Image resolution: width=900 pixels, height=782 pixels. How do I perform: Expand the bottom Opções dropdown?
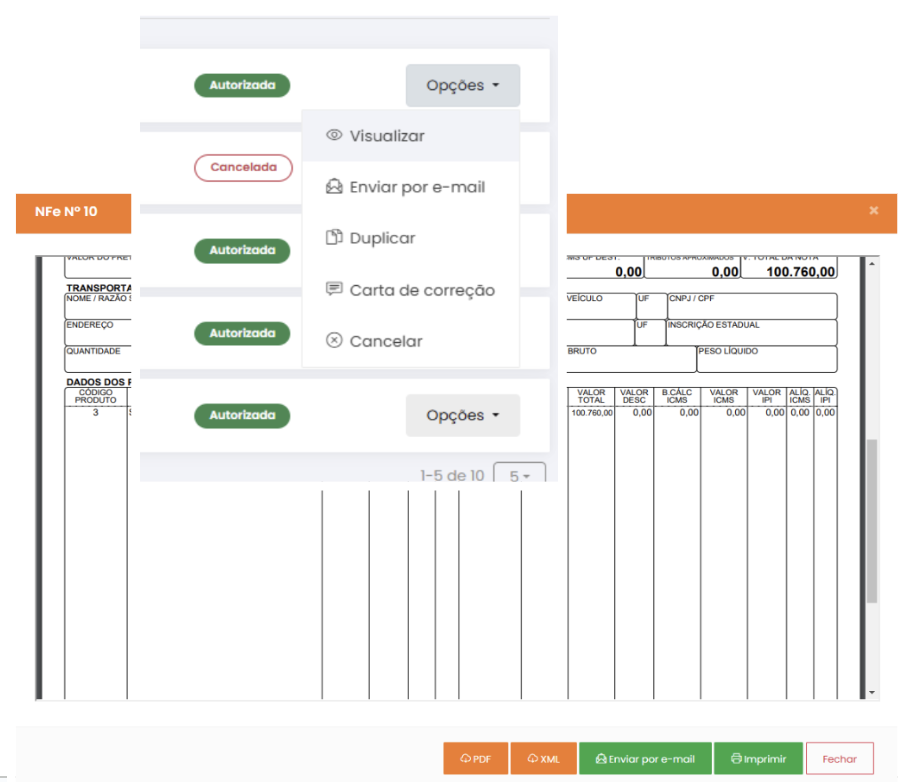pyautogui.click(x=462, y=416)
